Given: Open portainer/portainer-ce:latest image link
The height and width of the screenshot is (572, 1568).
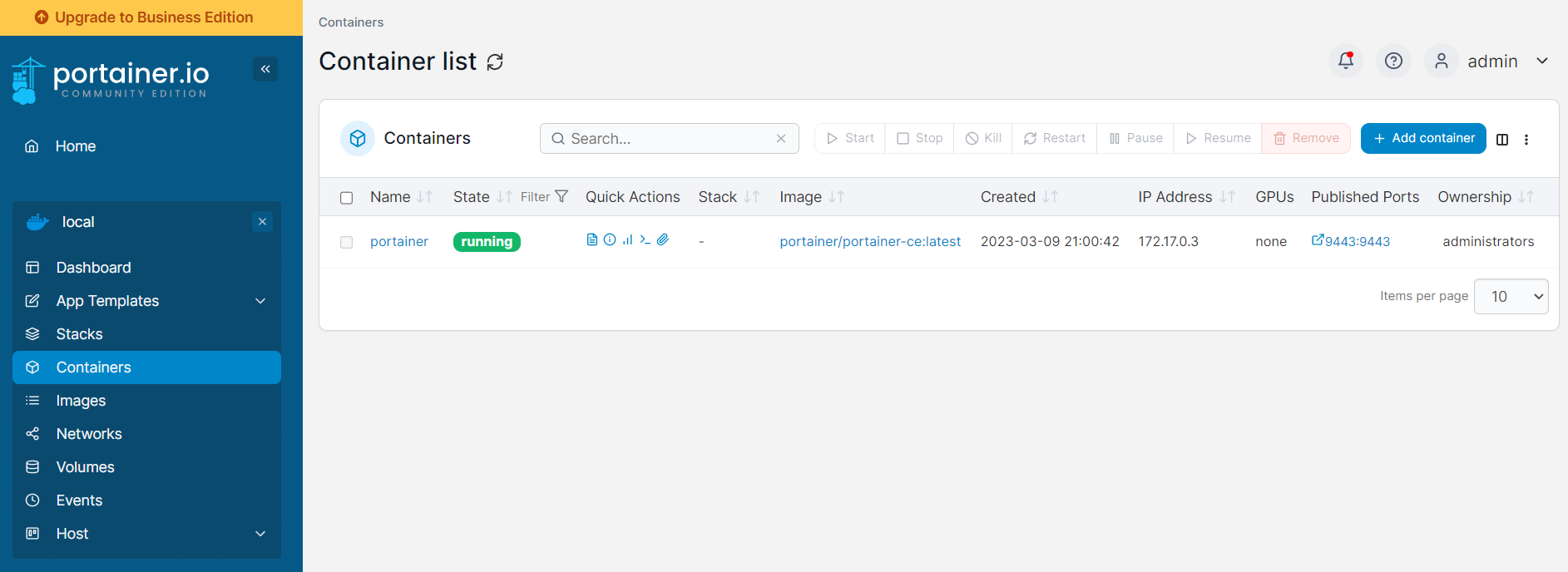Looking at the screenshot, I should coord(870,242).
